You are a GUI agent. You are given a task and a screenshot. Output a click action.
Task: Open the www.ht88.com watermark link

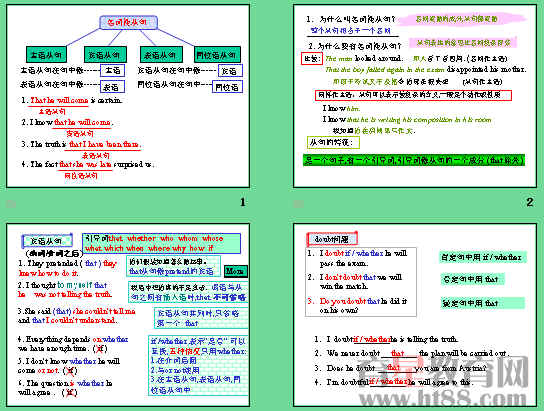click(442, 399)
